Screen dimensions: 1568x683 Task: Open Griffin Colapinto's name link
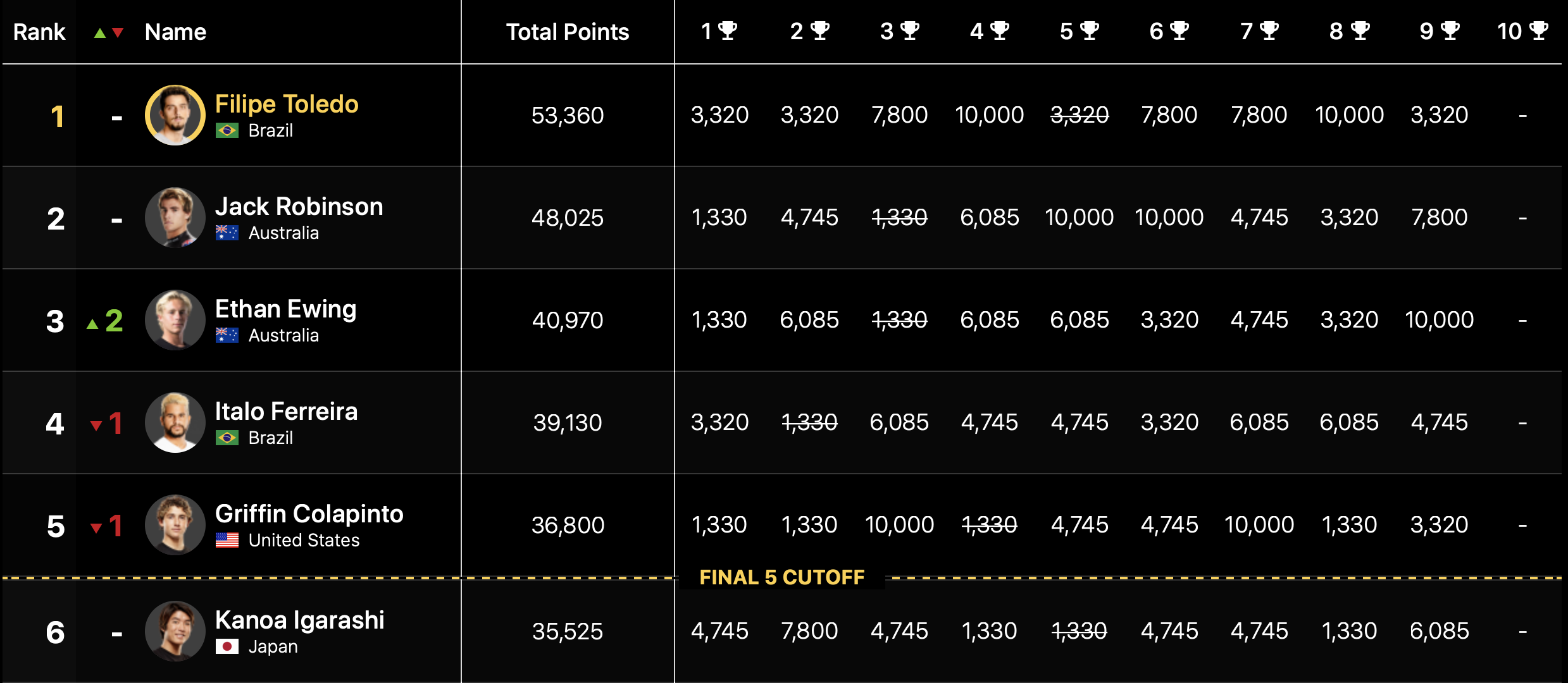point(309,514)
